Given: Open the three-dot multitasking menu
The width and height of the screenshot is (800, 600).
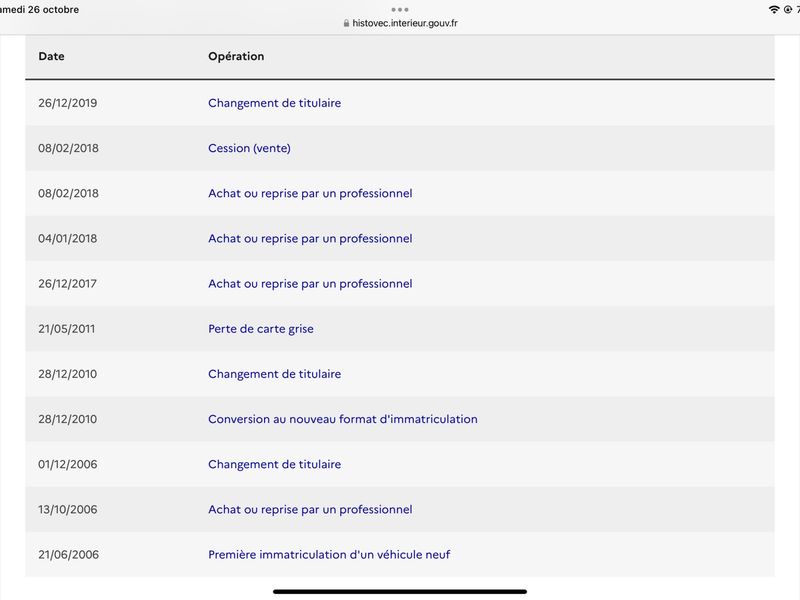Looking at the screenshot, I should (x=399, y=10).
